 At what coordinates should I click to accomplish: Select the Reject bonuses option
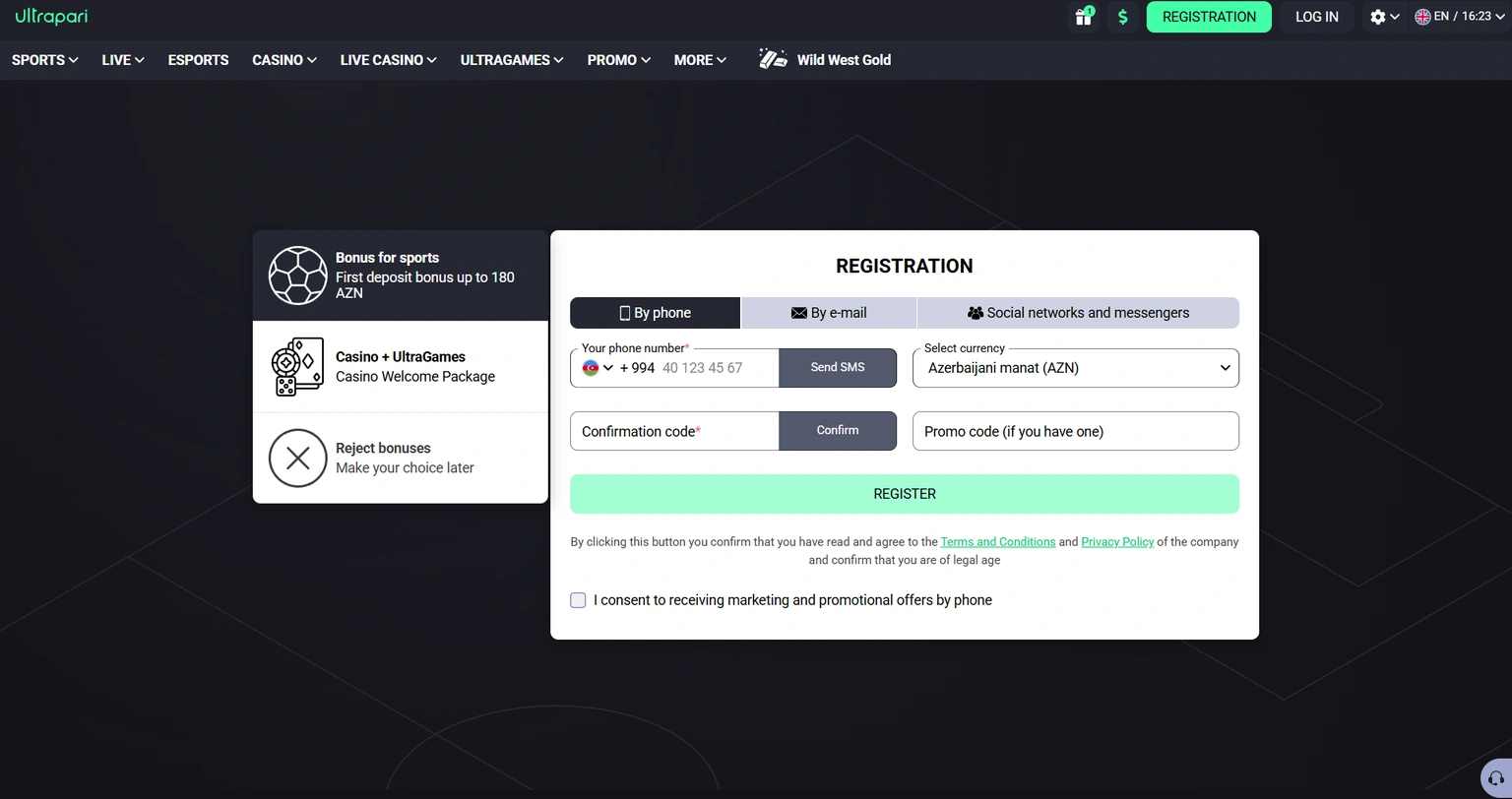tap(400, 458)
